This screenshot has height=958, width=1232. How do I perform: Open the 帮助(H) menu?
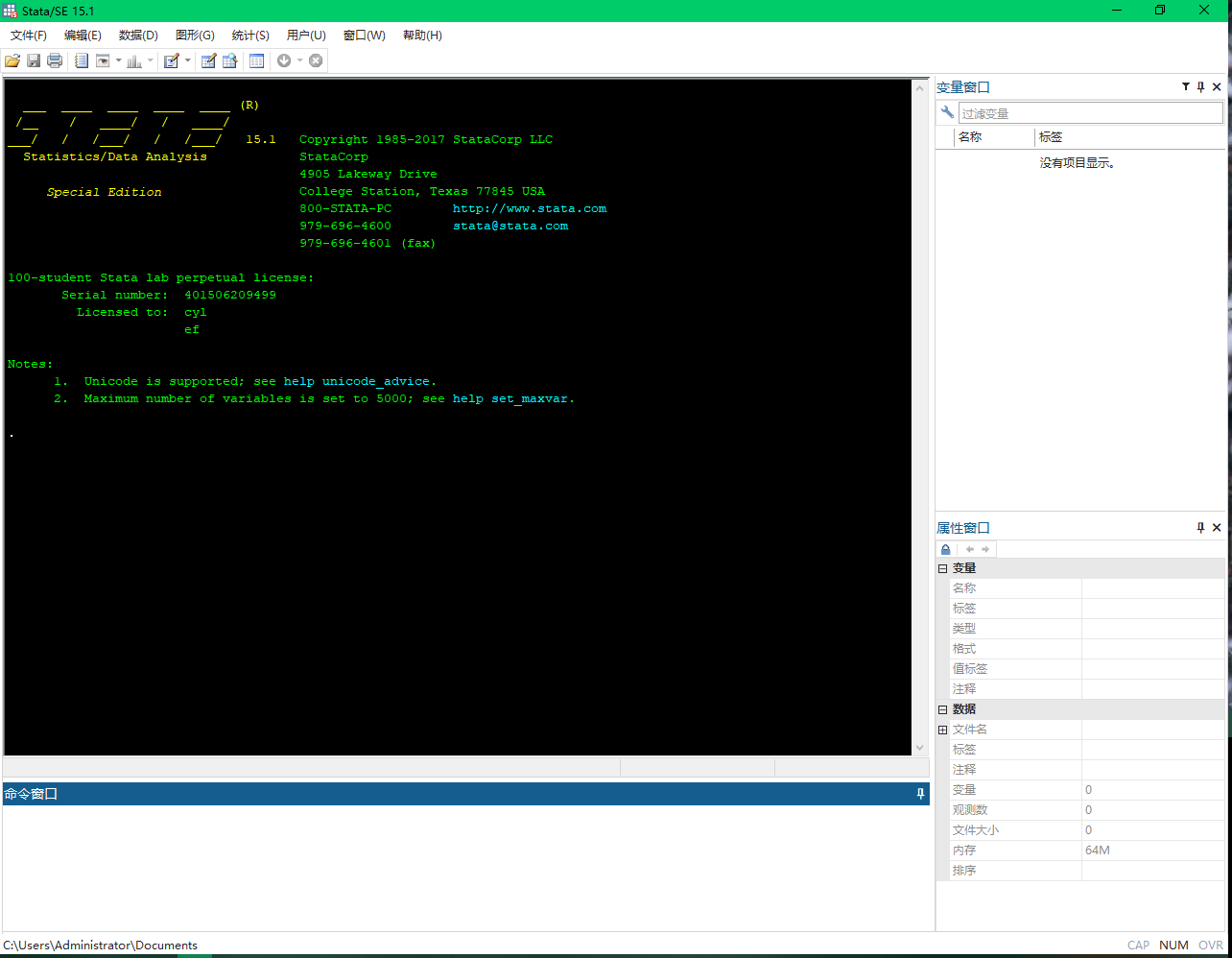click(422, 36)
